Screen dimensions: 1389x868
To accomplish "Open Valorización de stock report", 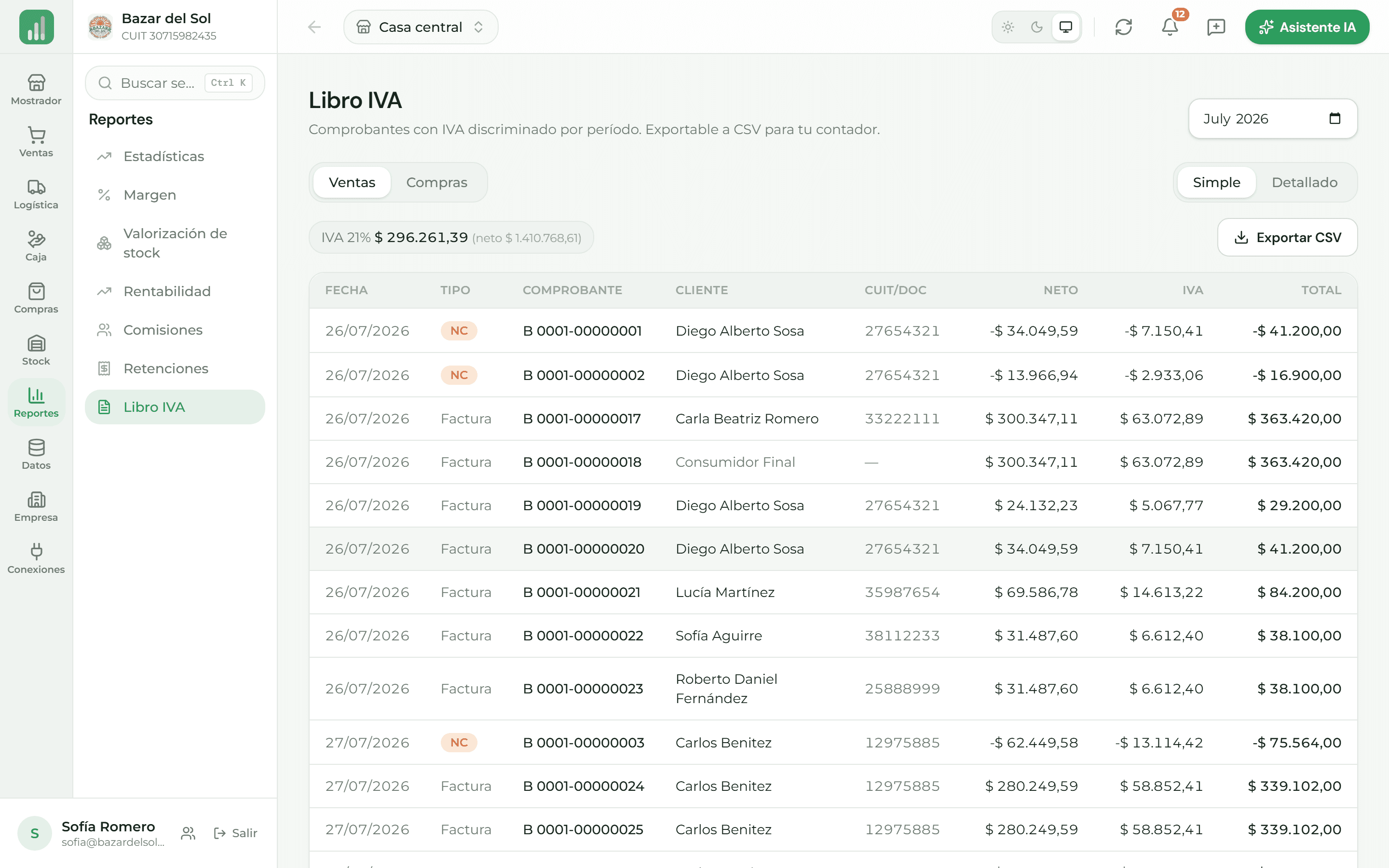I will tap(175, 243).
